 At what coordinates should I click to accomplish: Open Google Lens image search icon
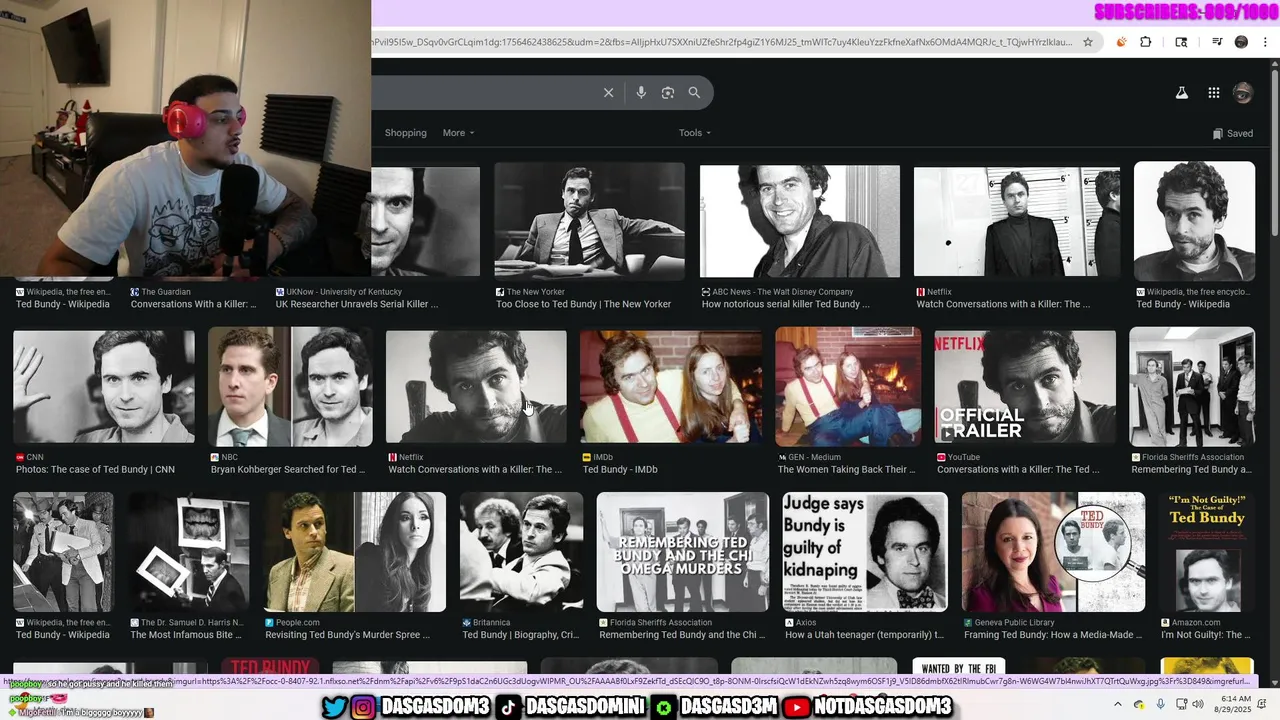(x=668, y=93)
